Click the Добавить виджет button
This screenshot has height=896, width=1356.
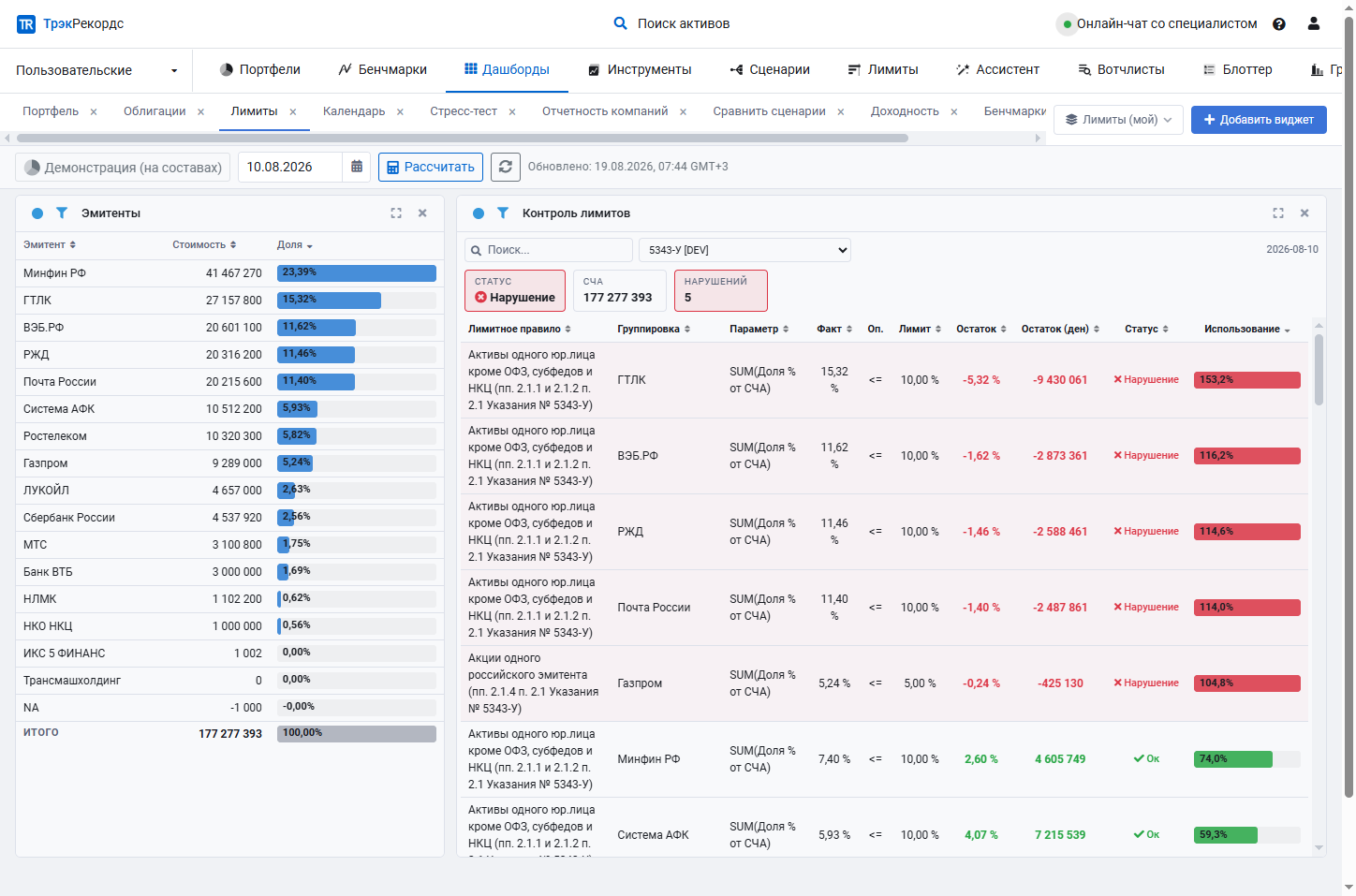click(1259, 120)
